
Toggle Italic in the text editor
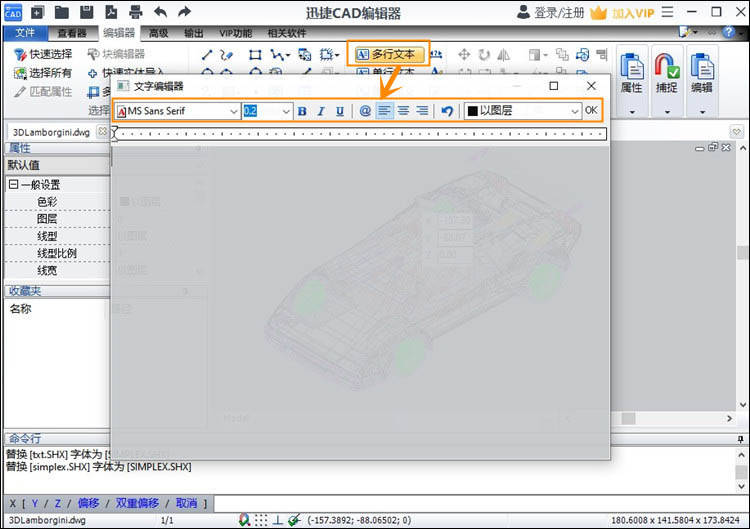point(321,111)
